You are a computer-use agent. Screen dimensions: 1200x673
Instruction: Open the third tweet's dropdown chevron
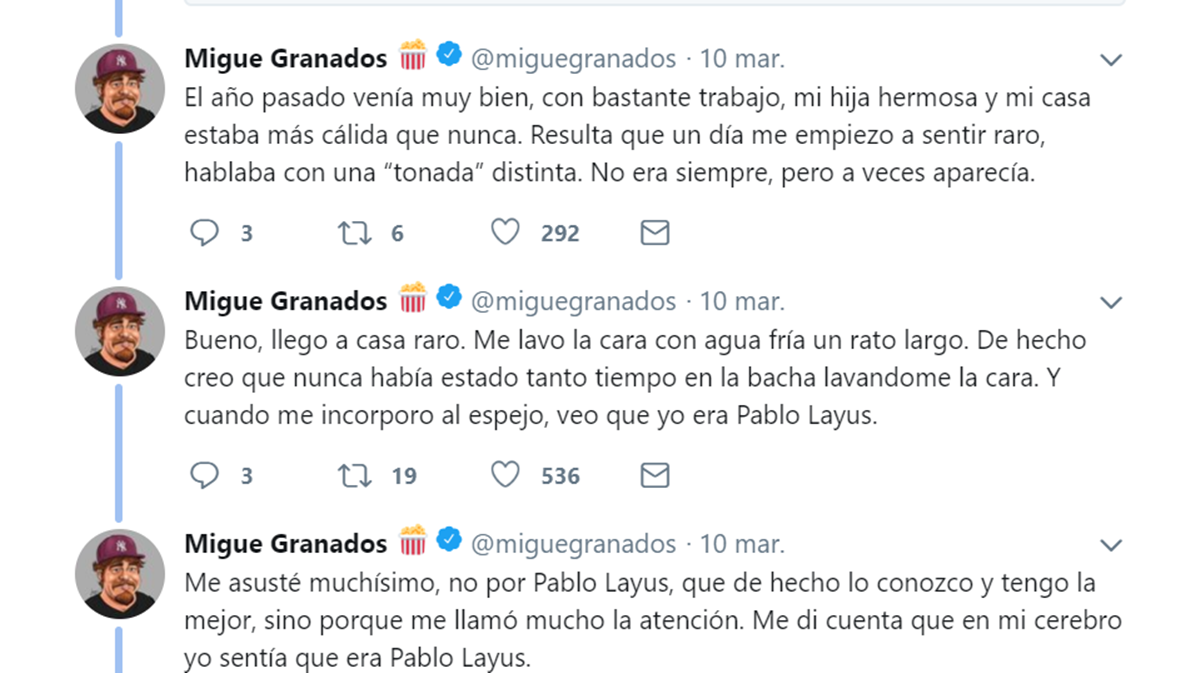pyautogui.click(x=1111, y=545)
